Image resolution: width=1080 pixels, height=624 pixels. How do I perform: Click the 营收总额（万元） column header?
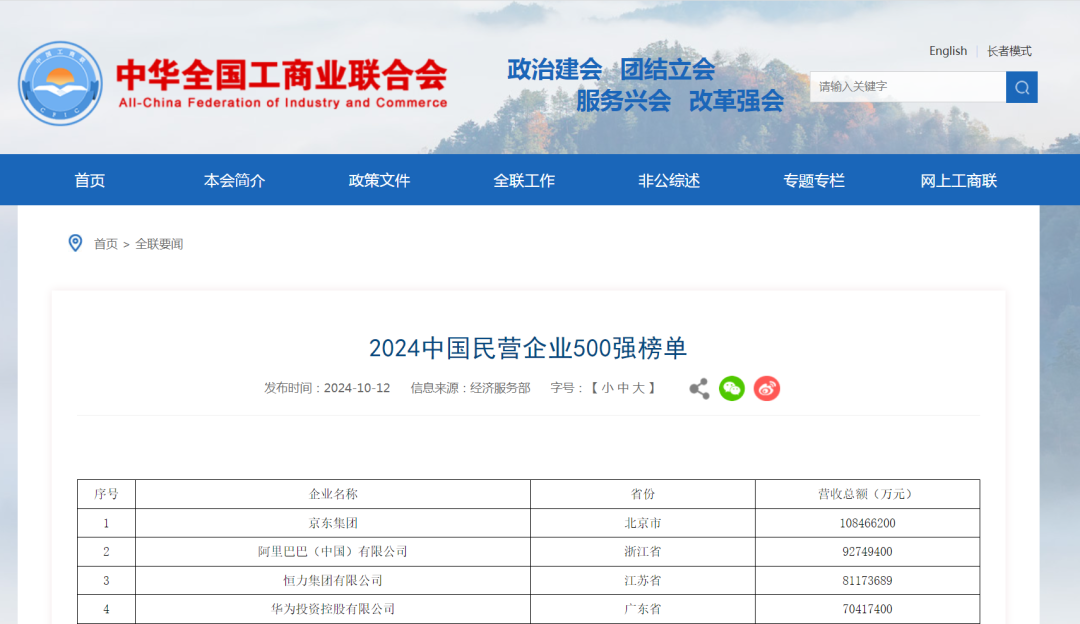tap(867, 494)
